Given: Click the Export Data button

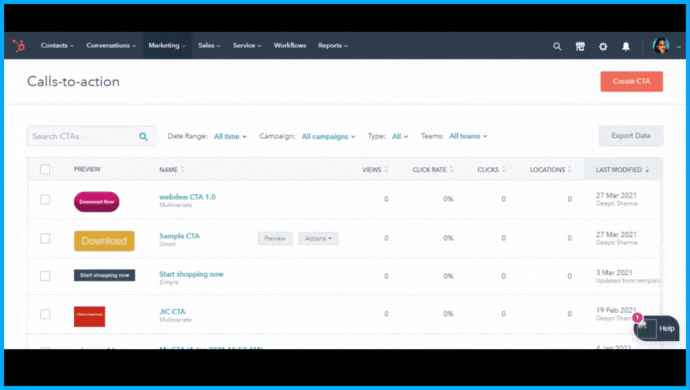Looking at the screenshot, I should [x=631, y=136].
